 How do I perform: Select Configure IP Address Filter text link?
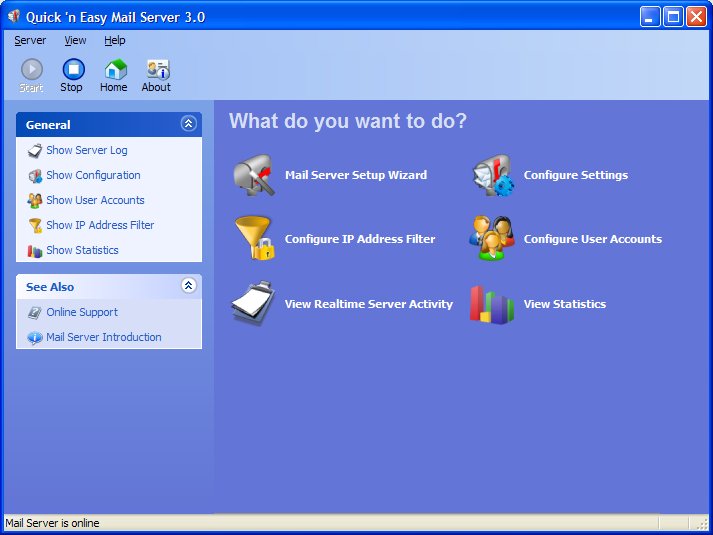pyautogui.click(x=360, y=239)
